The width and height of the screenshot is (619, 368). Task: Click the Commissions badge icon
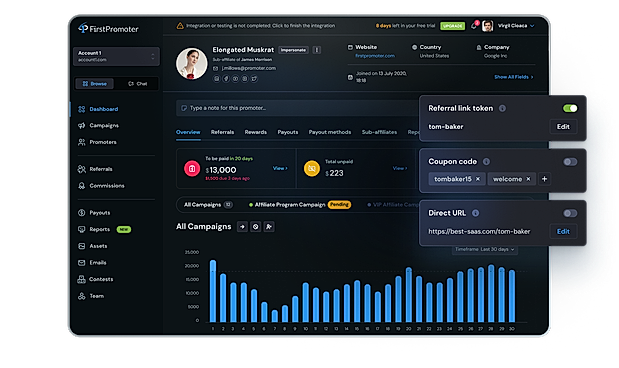tap(82, 186)
